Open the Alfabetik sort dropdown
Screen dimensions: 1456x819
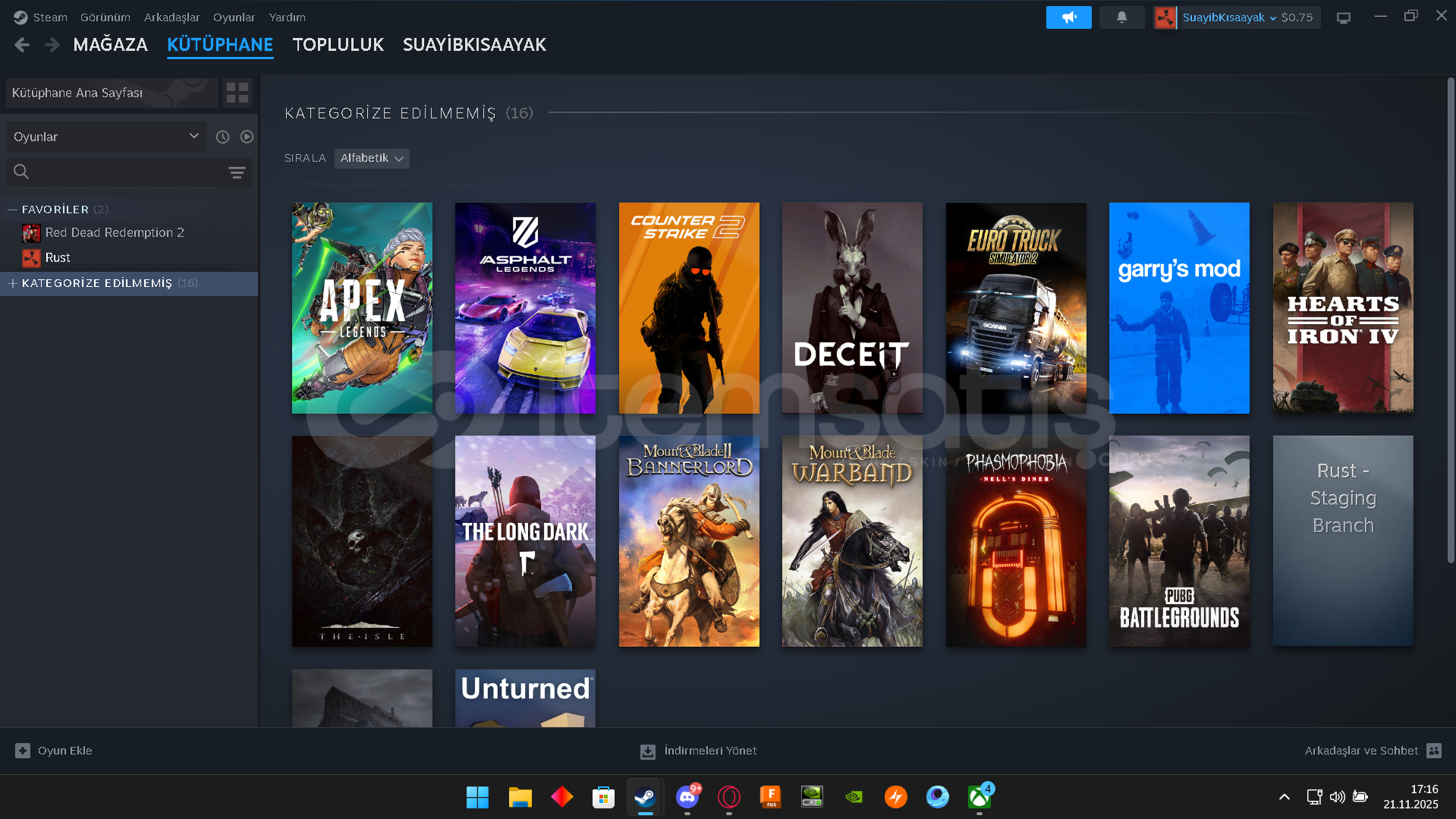click(x=372, y=158)
